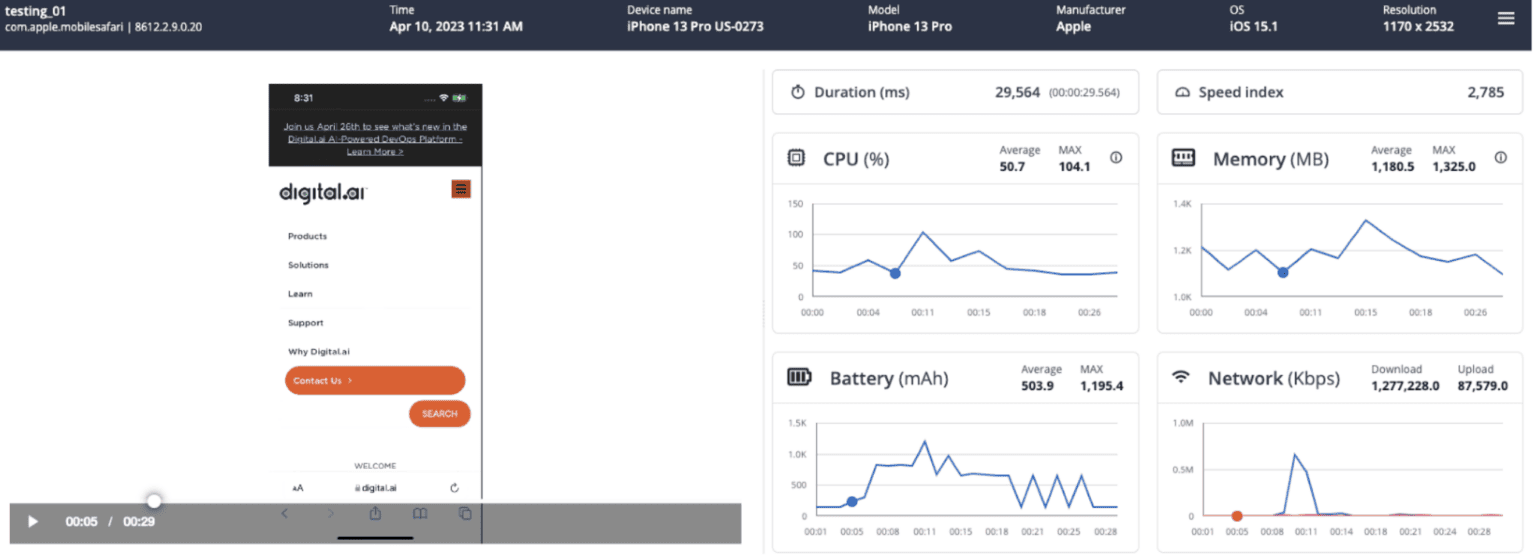Click the Network wifi icon

coord(1181,377)
